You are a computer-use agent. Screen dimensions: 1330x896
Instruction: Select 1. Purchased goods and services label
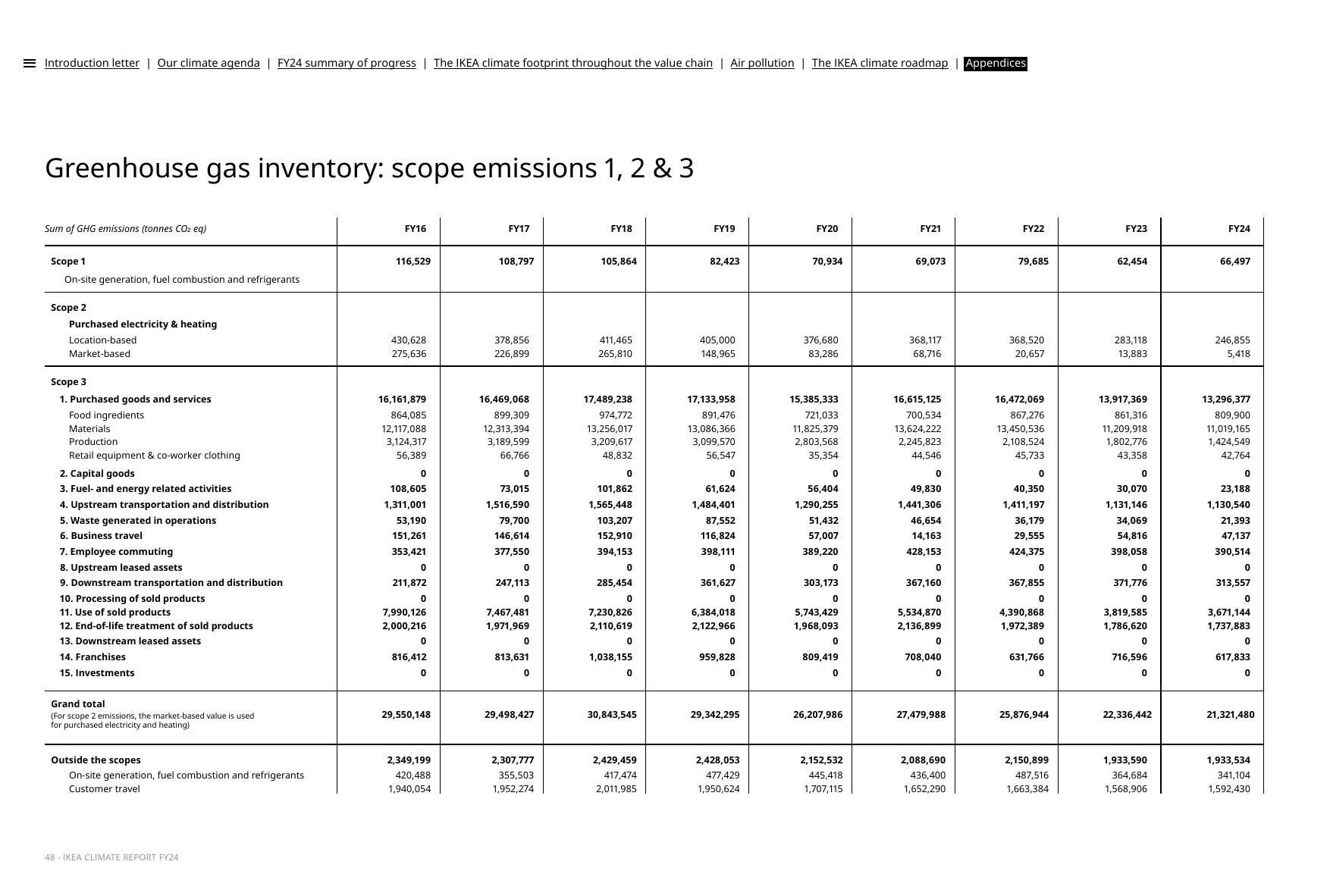tap(136, 399)
